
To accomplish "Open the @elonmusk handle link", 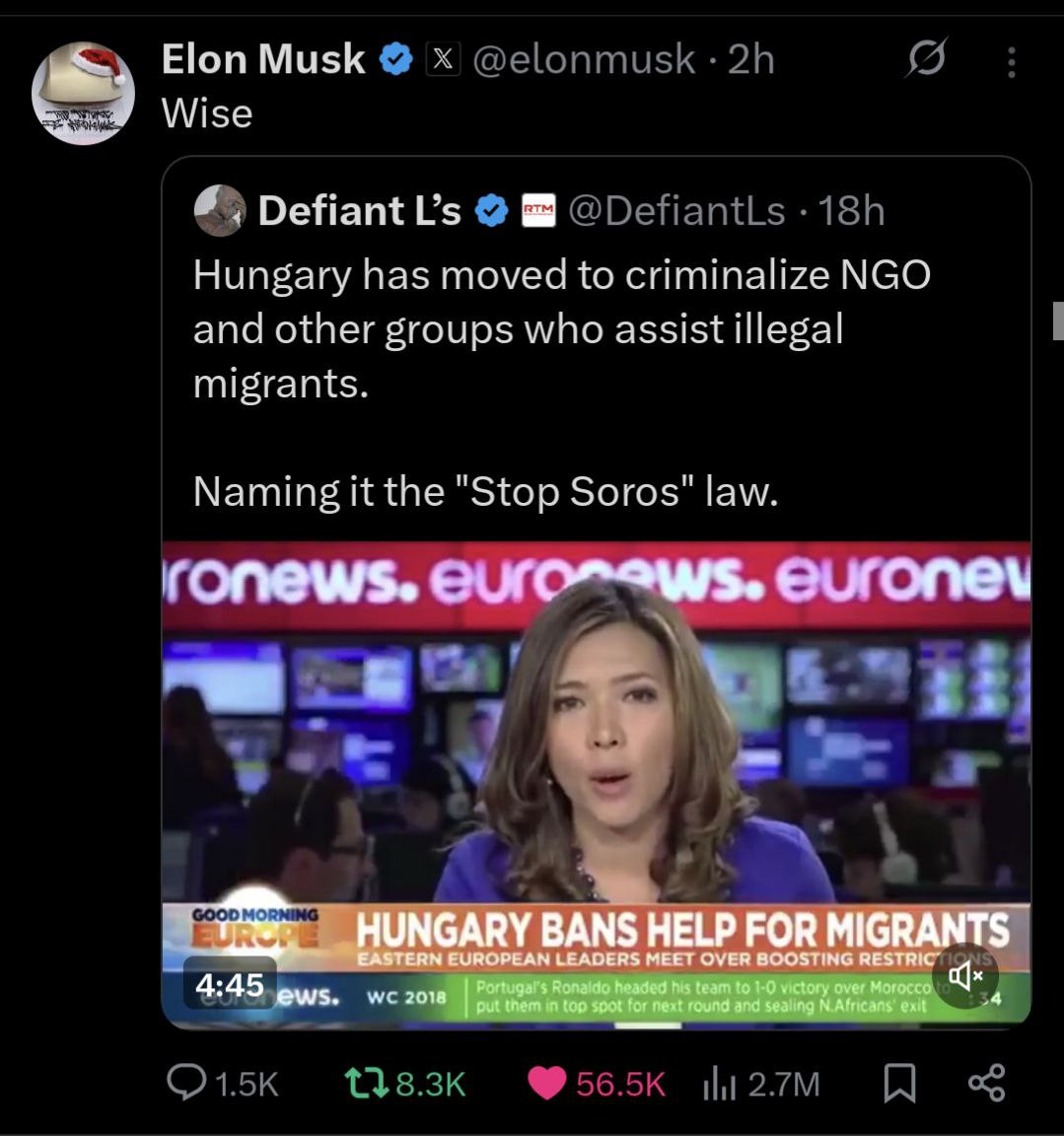I will pos(583,60).
